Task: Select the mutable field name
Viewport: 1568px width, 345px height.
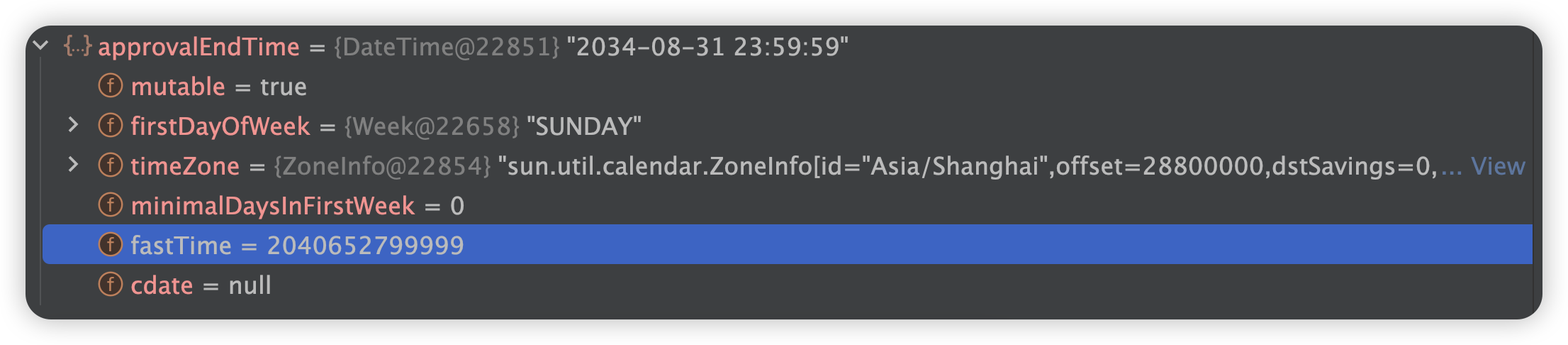Action: coord(178,87)
